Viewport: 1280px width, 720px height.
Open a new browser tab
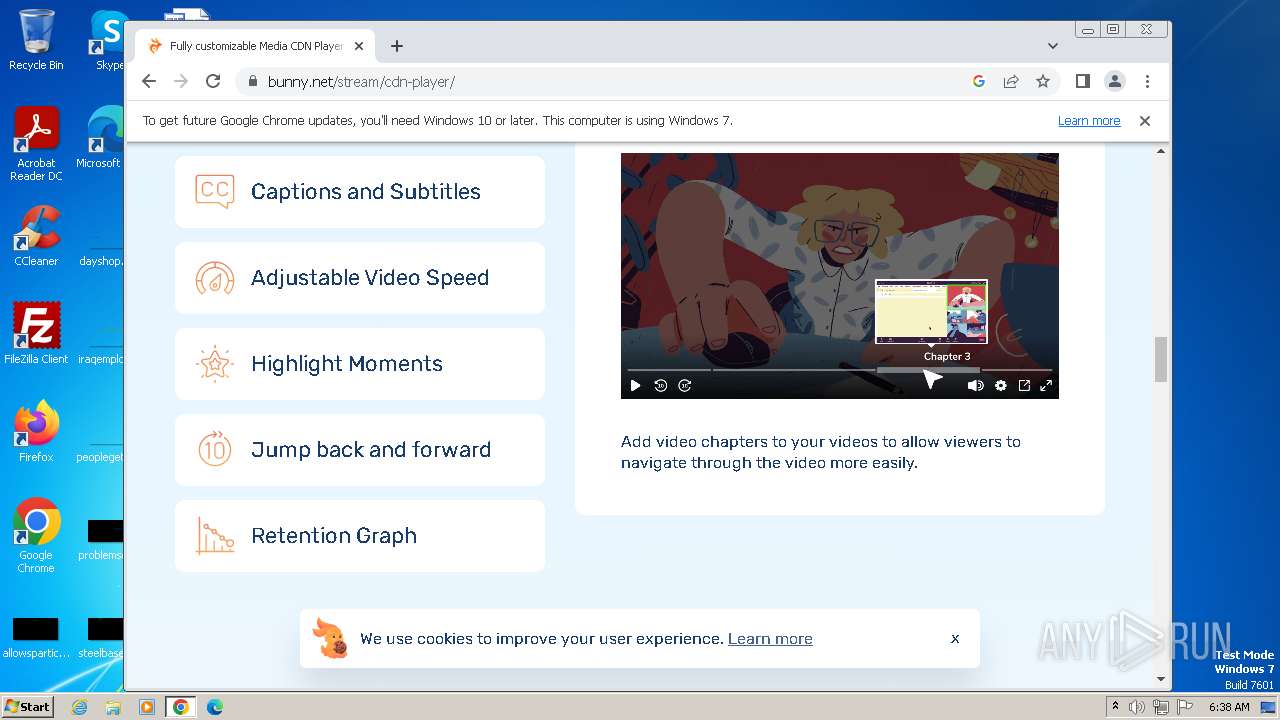coord(397,46)
